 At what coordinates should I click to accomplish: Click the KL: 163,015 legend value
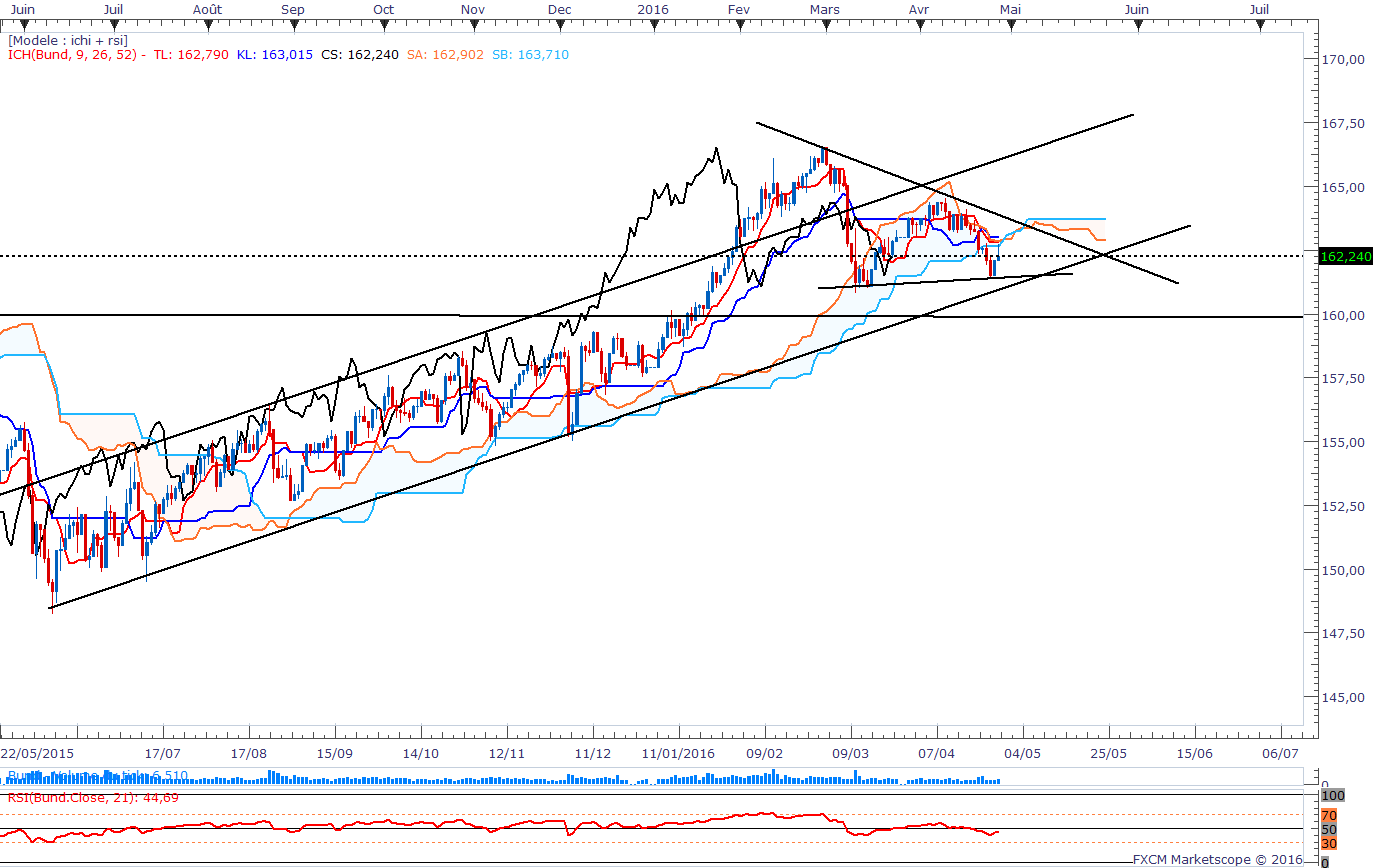click(274, 54)
